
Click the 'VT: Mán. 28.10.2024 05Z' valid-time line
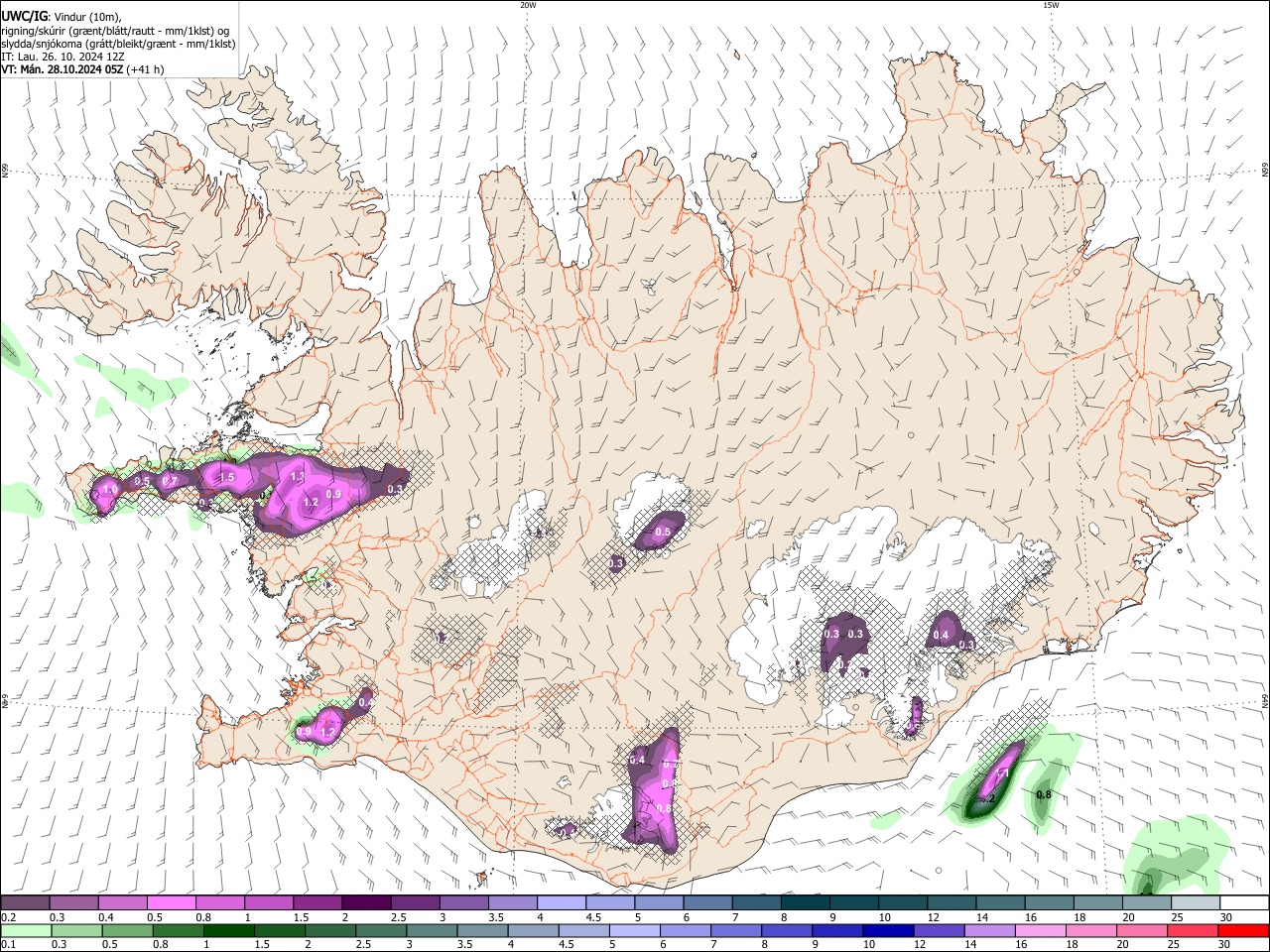(62, 69)
